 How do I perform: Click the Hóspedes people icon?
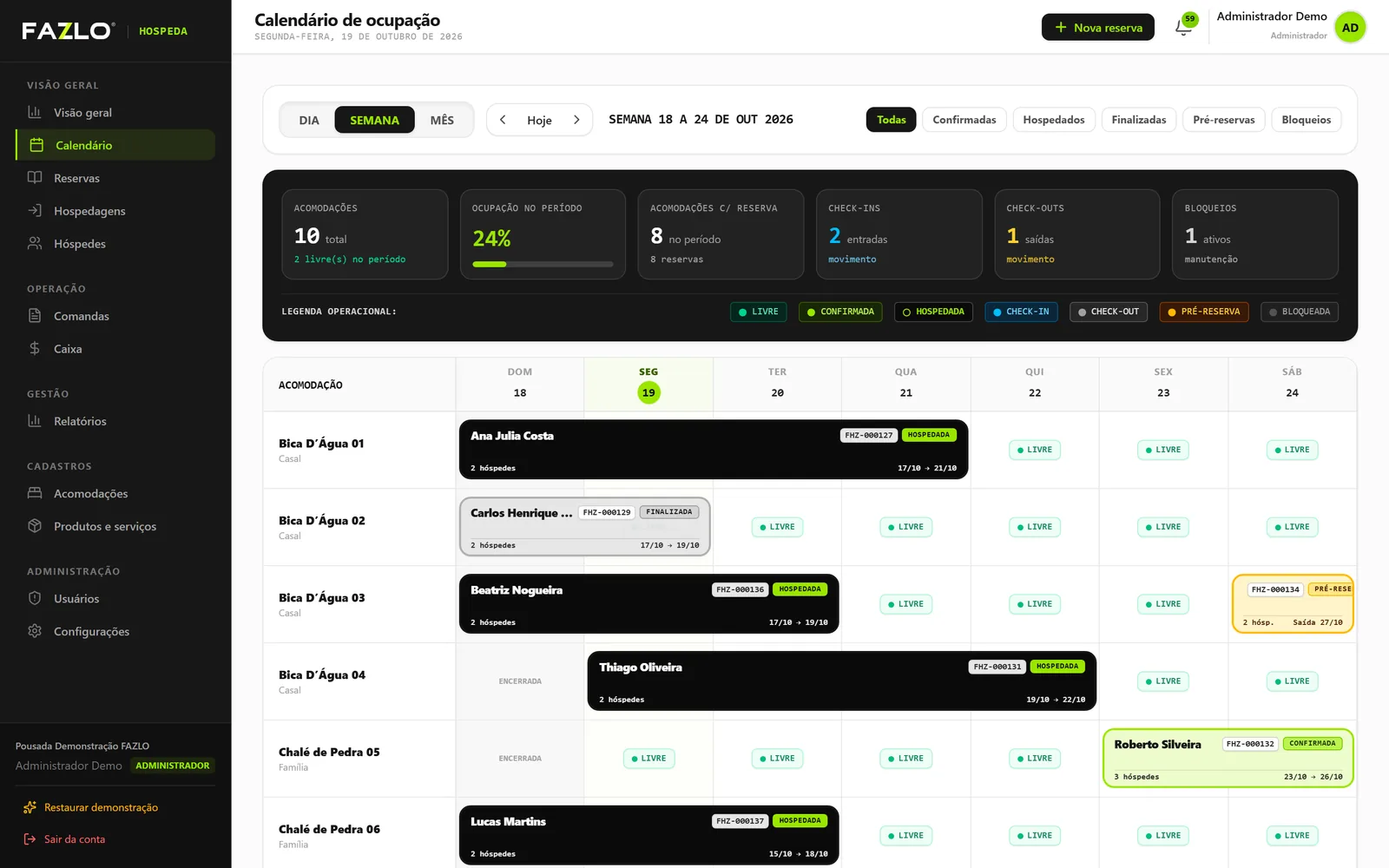35,244
